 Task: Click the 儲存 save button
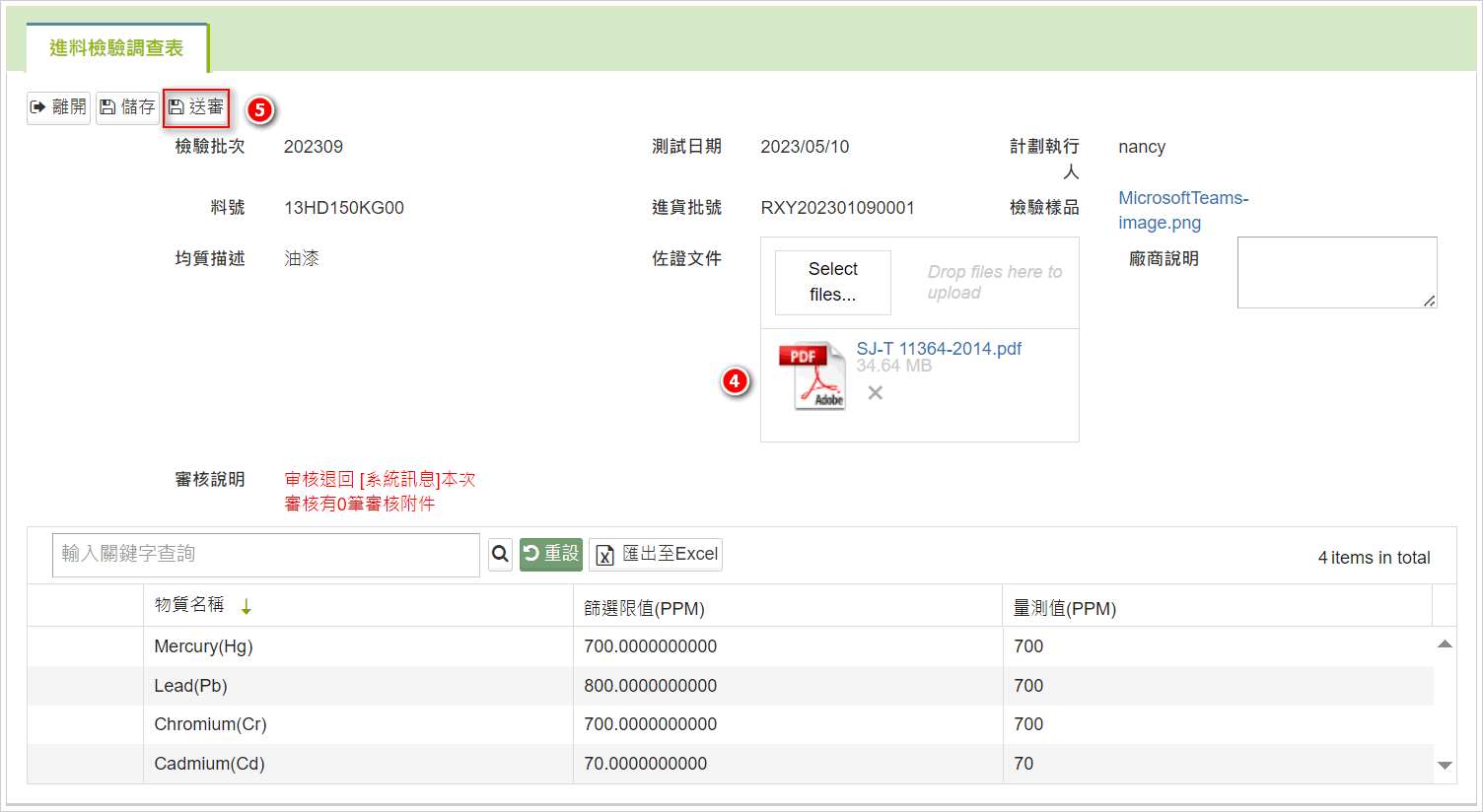tap(127, 107)
